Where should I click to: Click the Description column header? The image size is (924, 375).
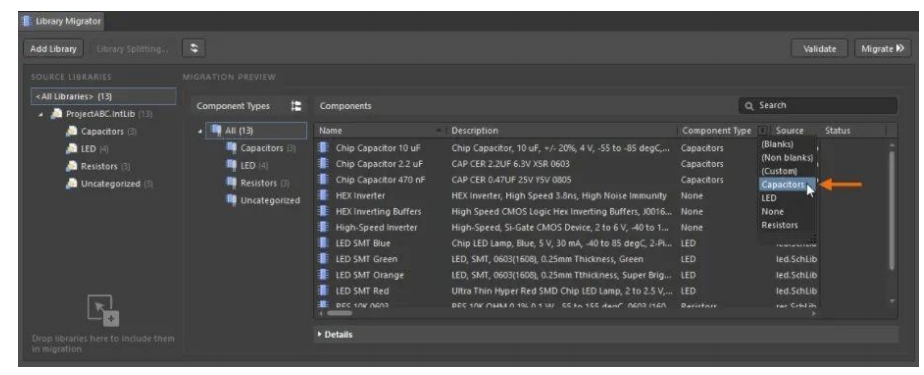(560, 131)
